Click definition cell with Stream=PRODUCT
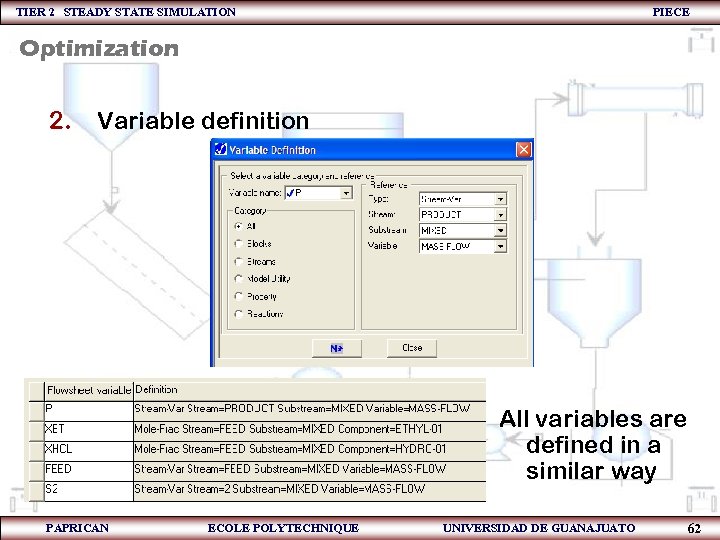This screenshot has height=540, width=720. pos(309,411)
